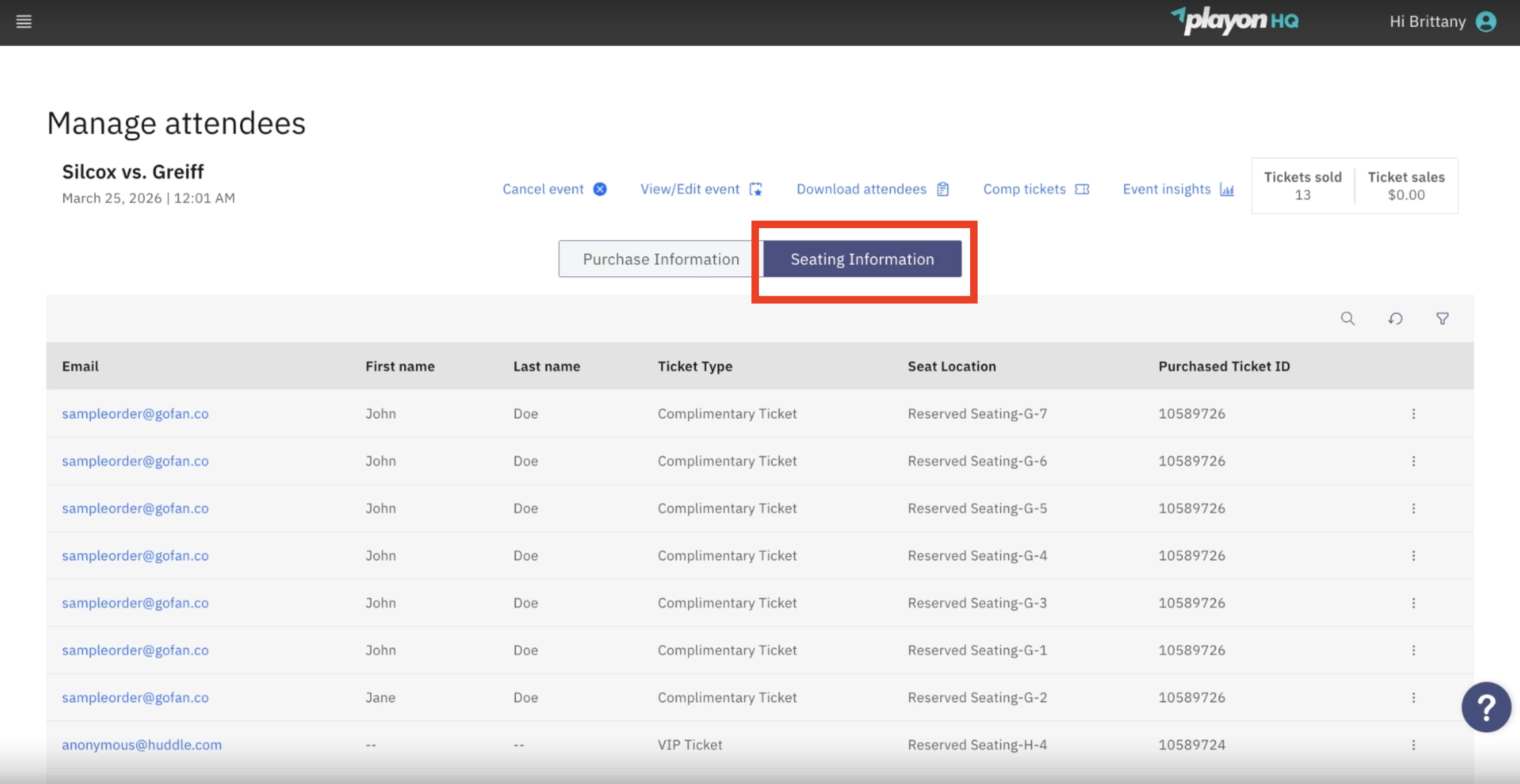Click the Cancel event link
The image size is (1520, 784).
pyautogui.click(x=554, y=189)
